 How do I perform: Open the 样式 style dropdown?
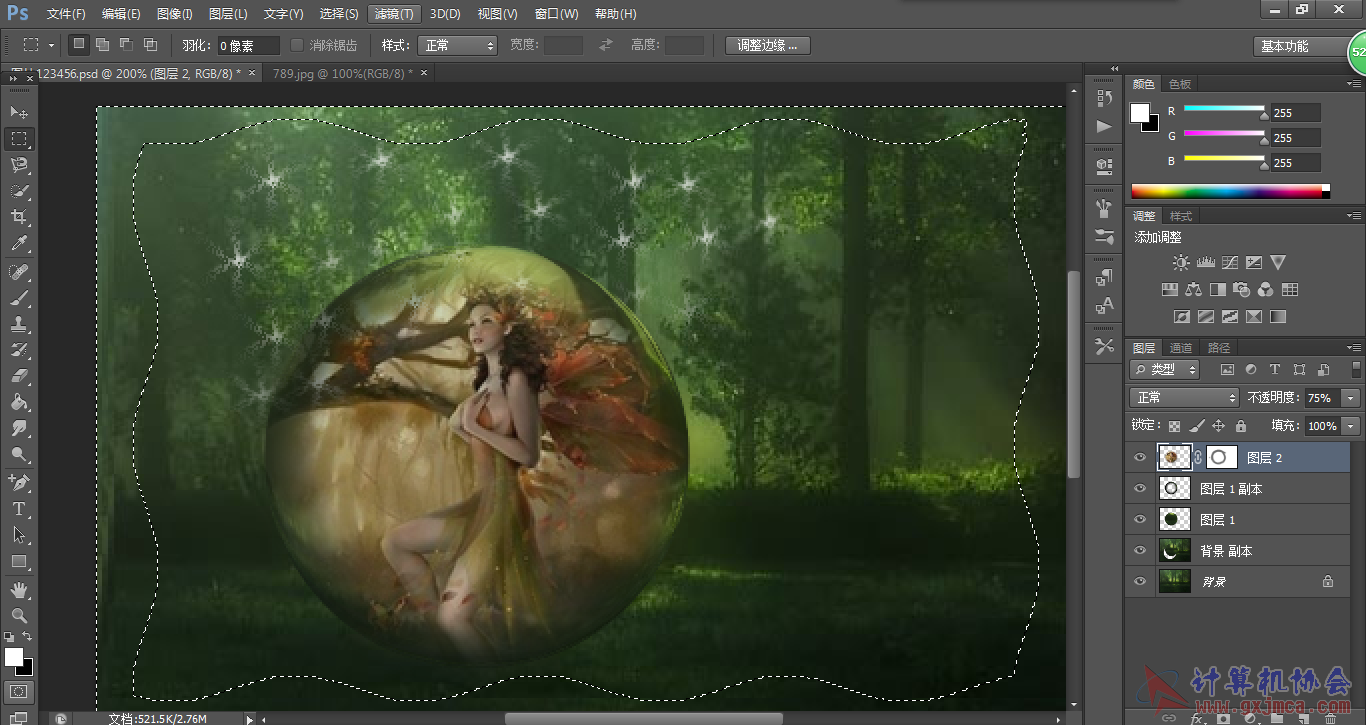458,45
